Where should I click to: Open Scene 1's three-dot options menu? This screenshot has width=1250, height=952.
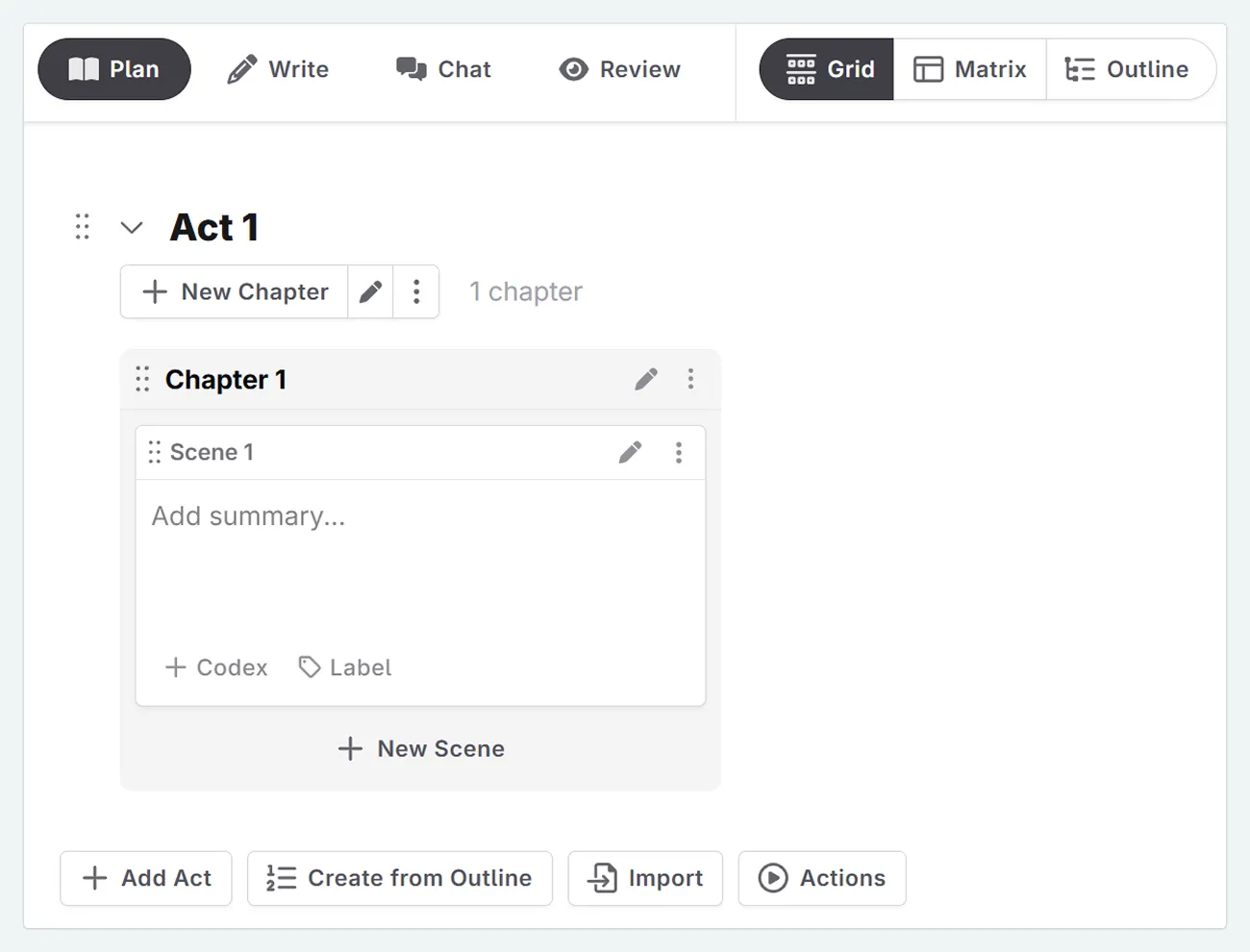679,452
